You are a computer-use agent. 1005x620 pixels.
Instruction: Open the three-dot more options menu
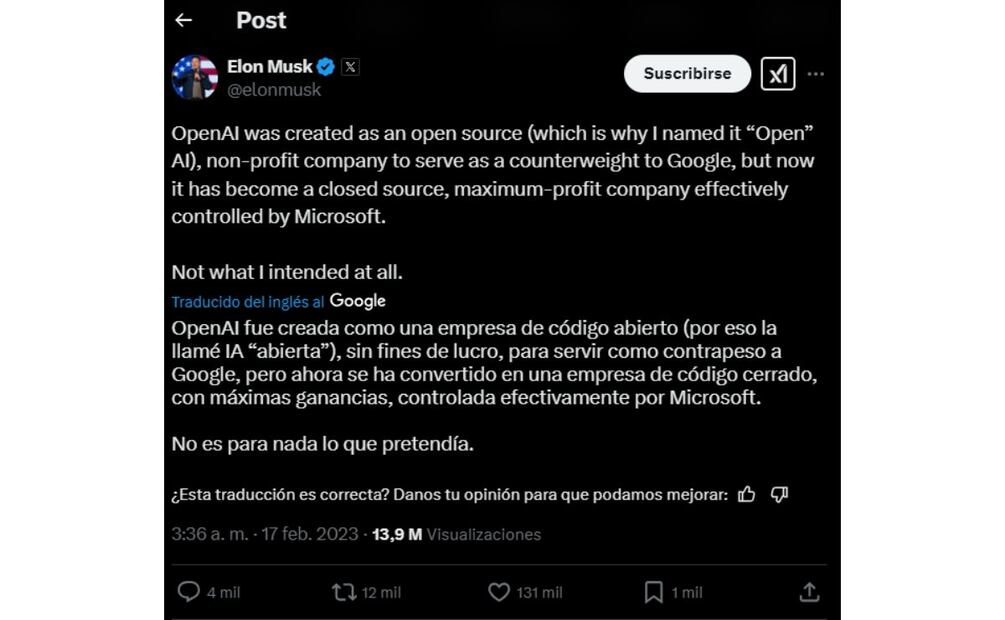click(816, 74)
